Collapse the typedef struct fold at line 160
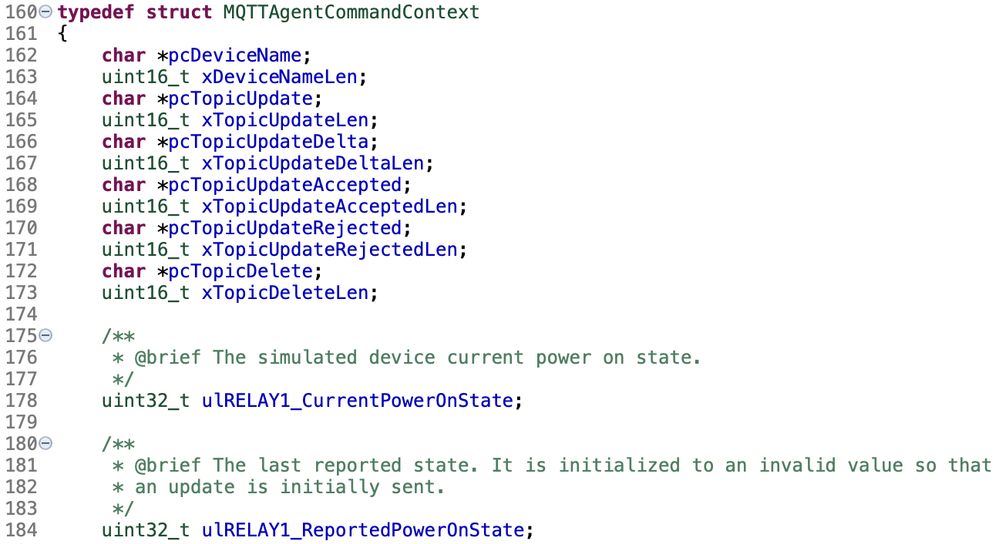 (x=46, y=11)
